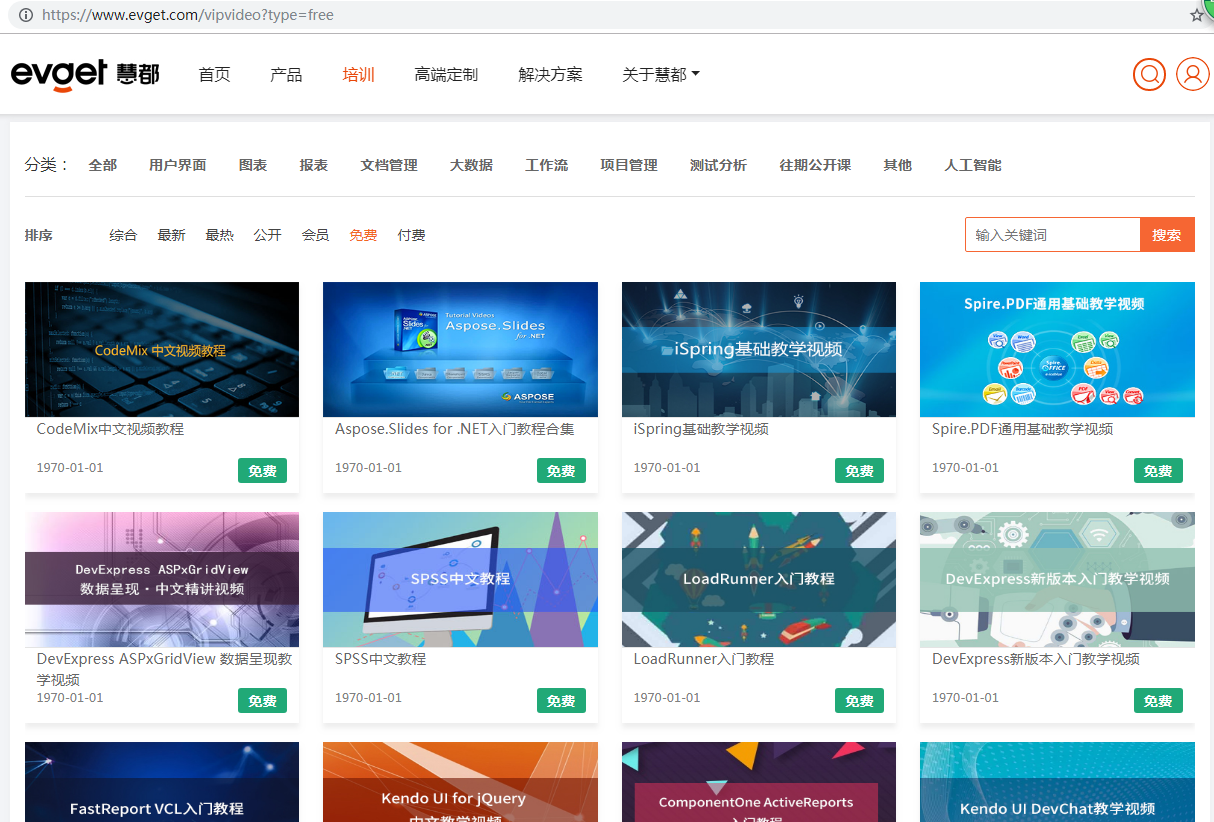Viewport: 1214px width, 822px height.
Task: Filter category by 人工智能
Action: tap(972, 165)
